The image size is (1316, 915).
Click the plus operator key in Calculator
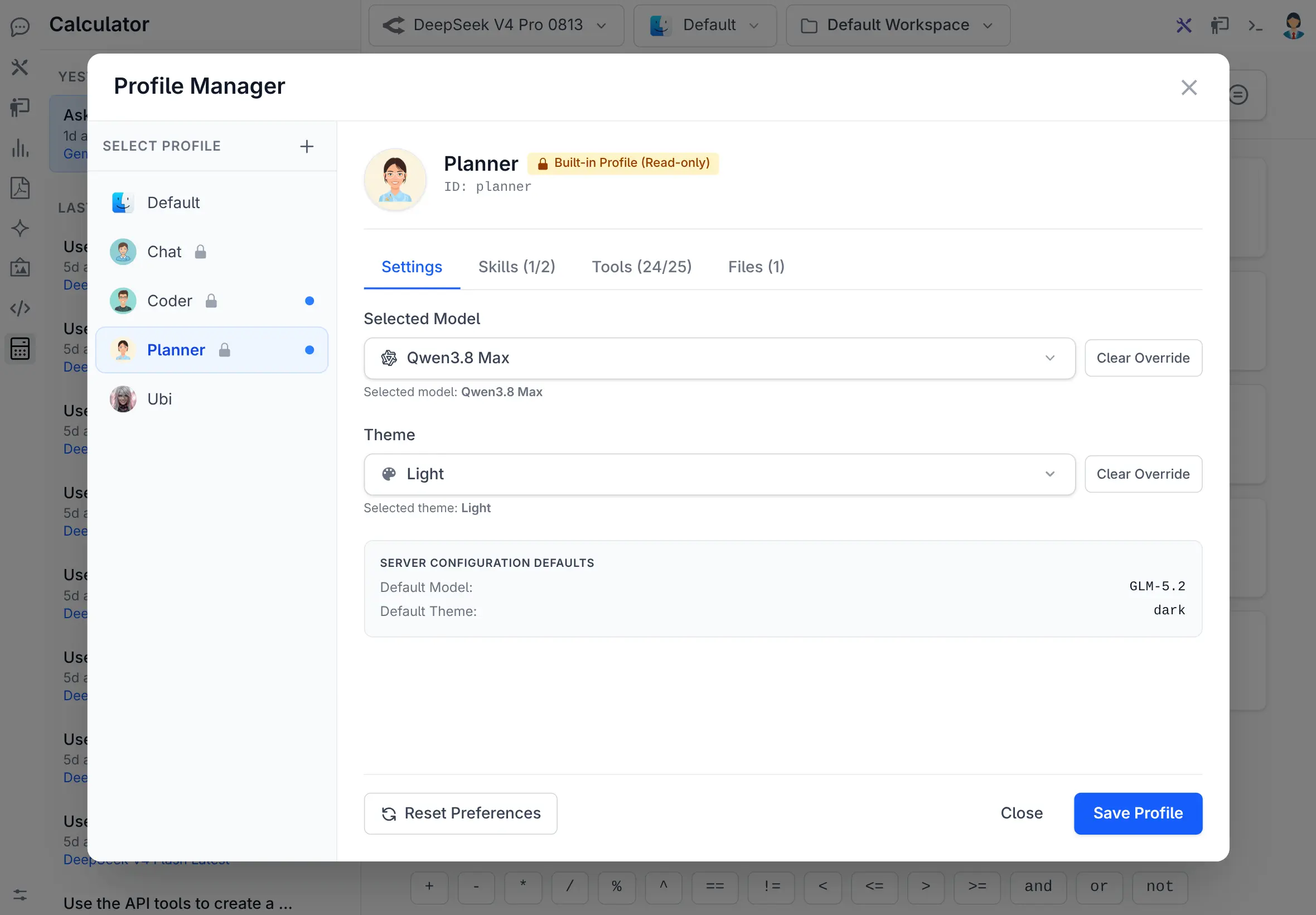[429, 887]
